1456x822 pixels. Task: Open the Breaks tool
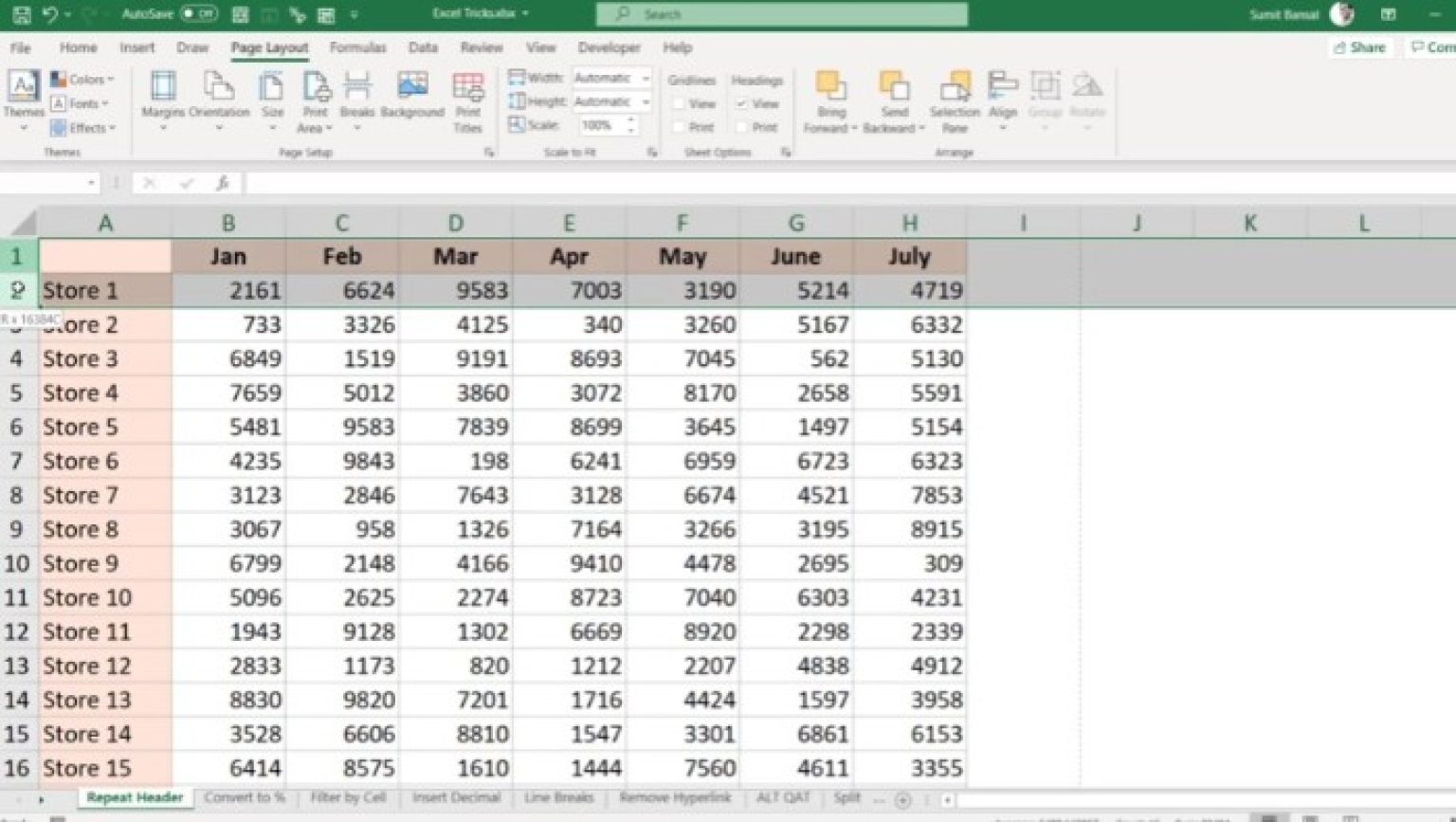358,100
